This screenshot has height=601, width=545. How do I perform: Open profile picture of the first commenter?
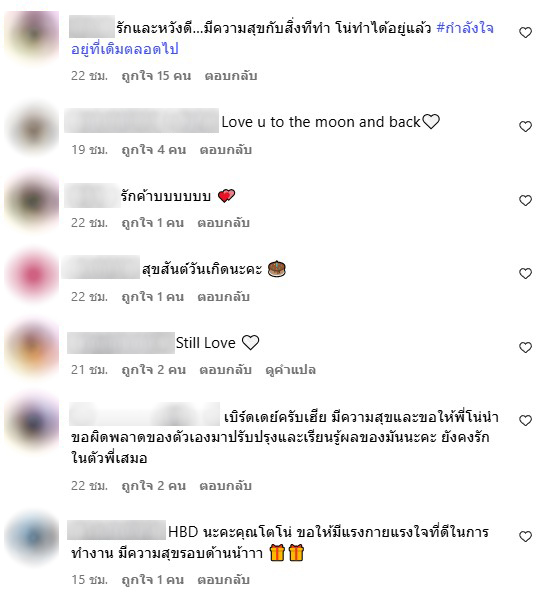[x=33, y=36]
